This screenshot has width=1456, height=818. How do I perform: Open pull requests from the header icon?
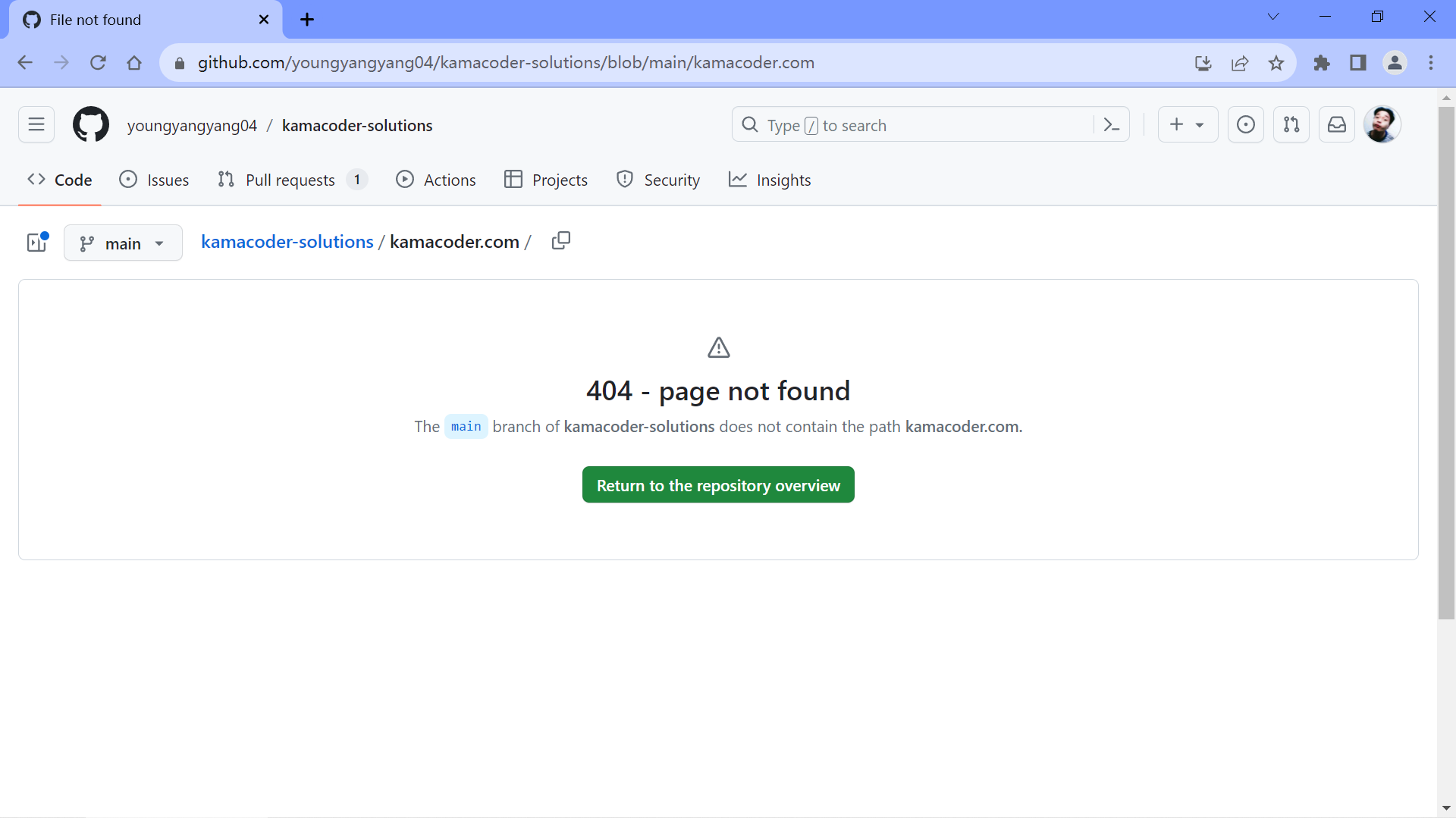(1291, 124)
